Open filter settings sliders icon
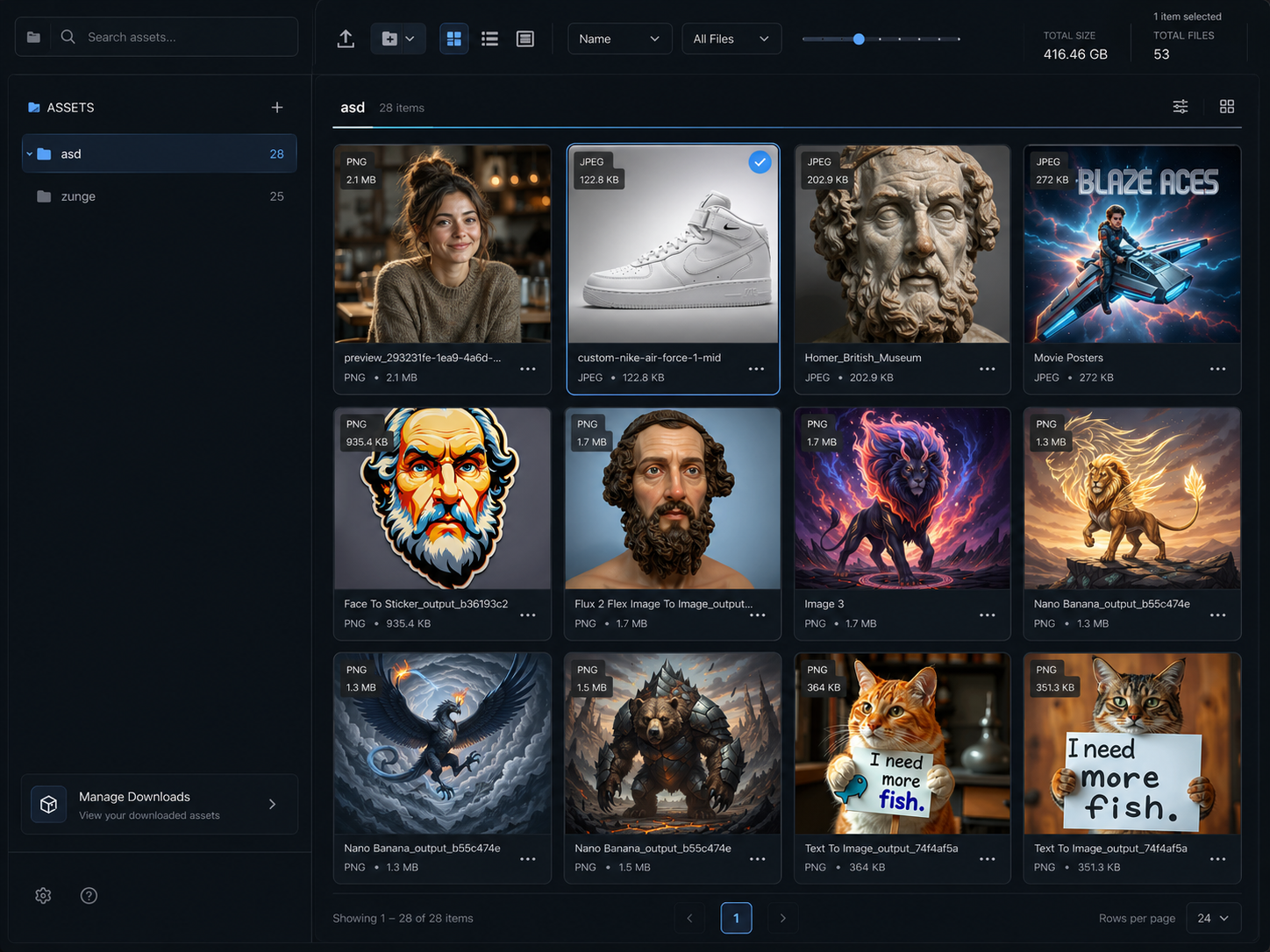 [x=1181, y=106]
